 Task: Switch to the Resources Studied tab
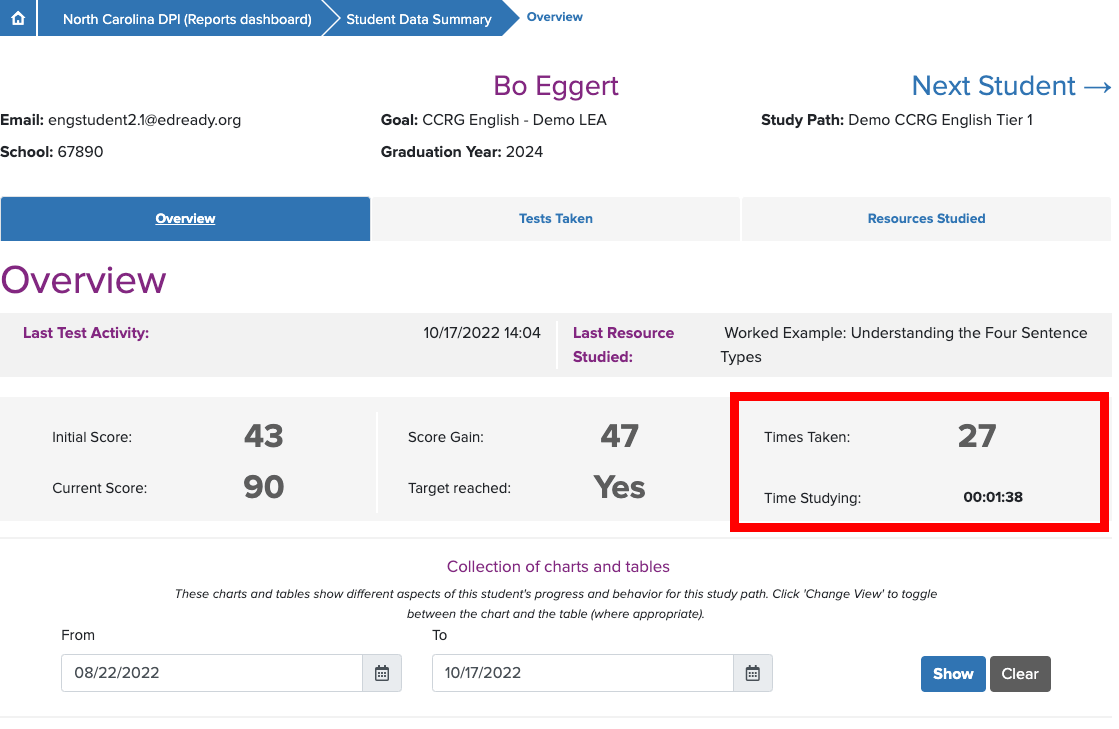(926, 218)
